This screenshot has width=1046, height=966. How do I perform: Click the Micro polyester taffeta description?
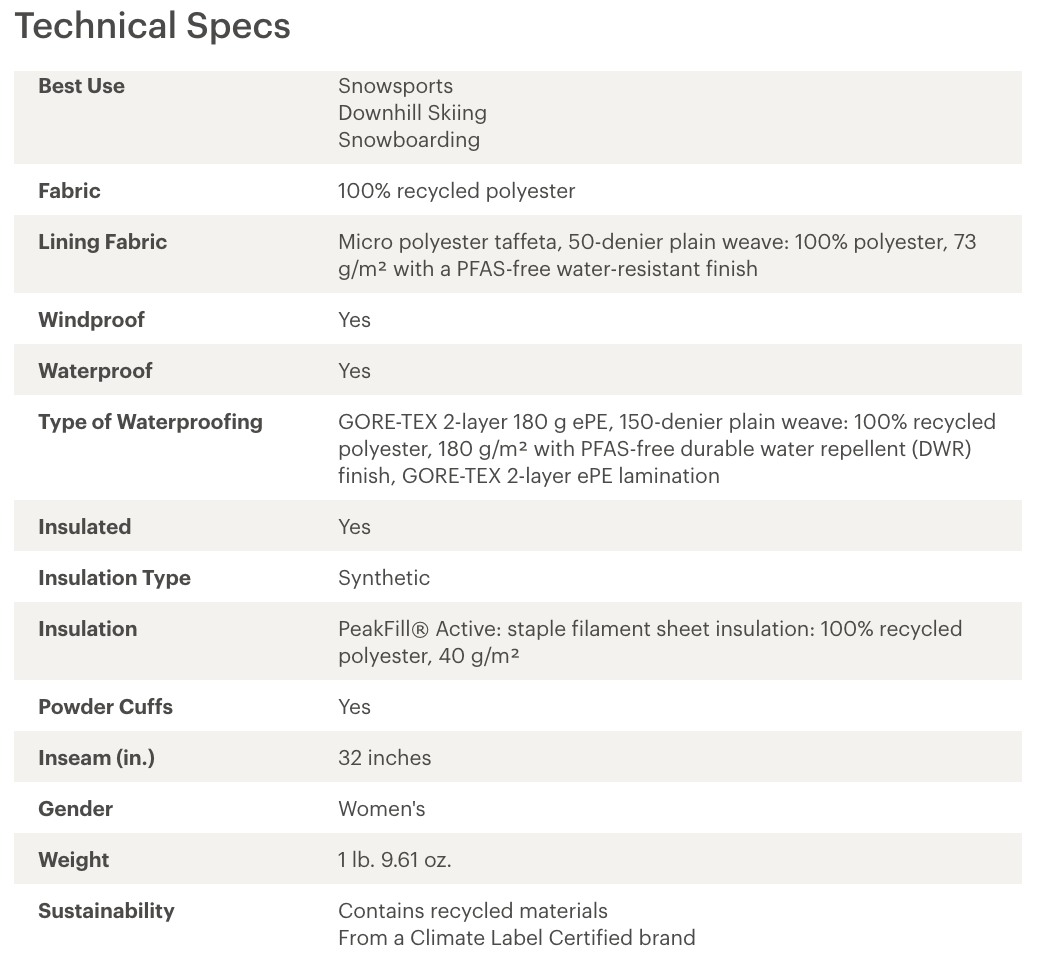[657, 256]
